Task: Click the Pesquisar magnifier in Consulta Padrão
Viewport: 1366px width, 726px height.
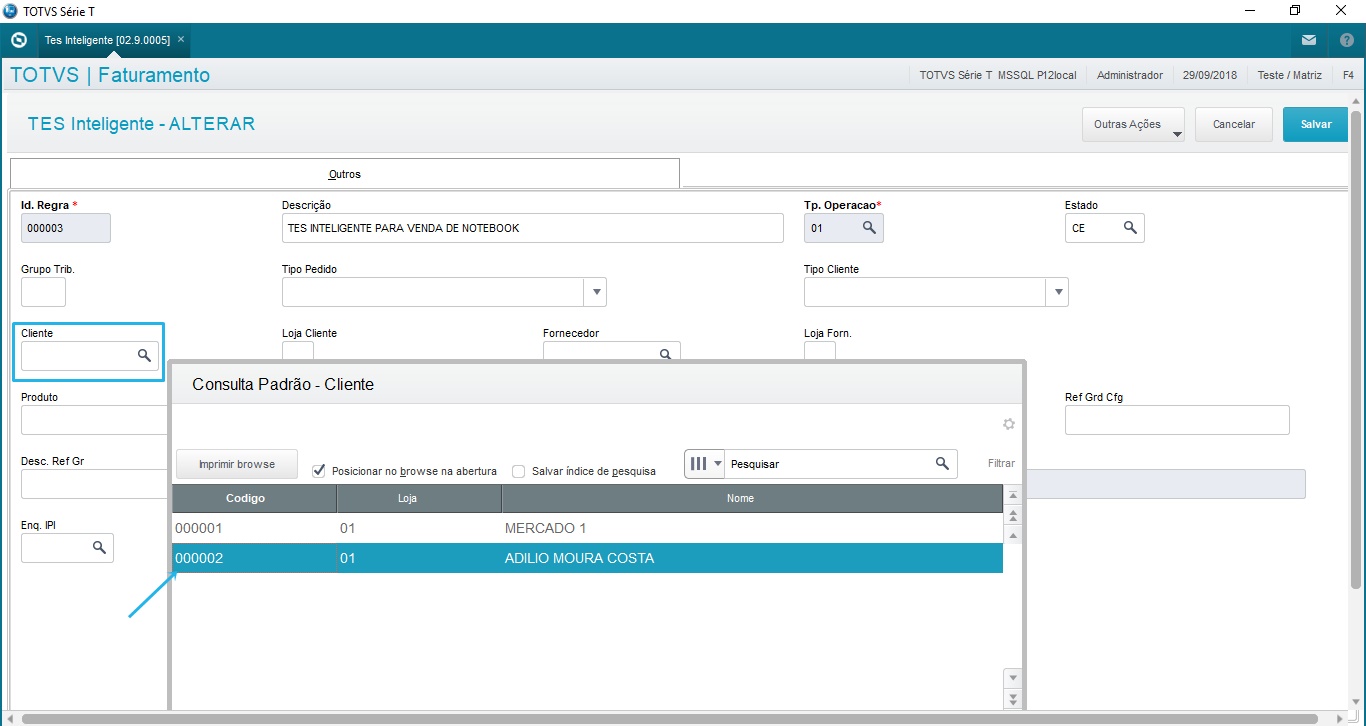Action: click(942, 463)
